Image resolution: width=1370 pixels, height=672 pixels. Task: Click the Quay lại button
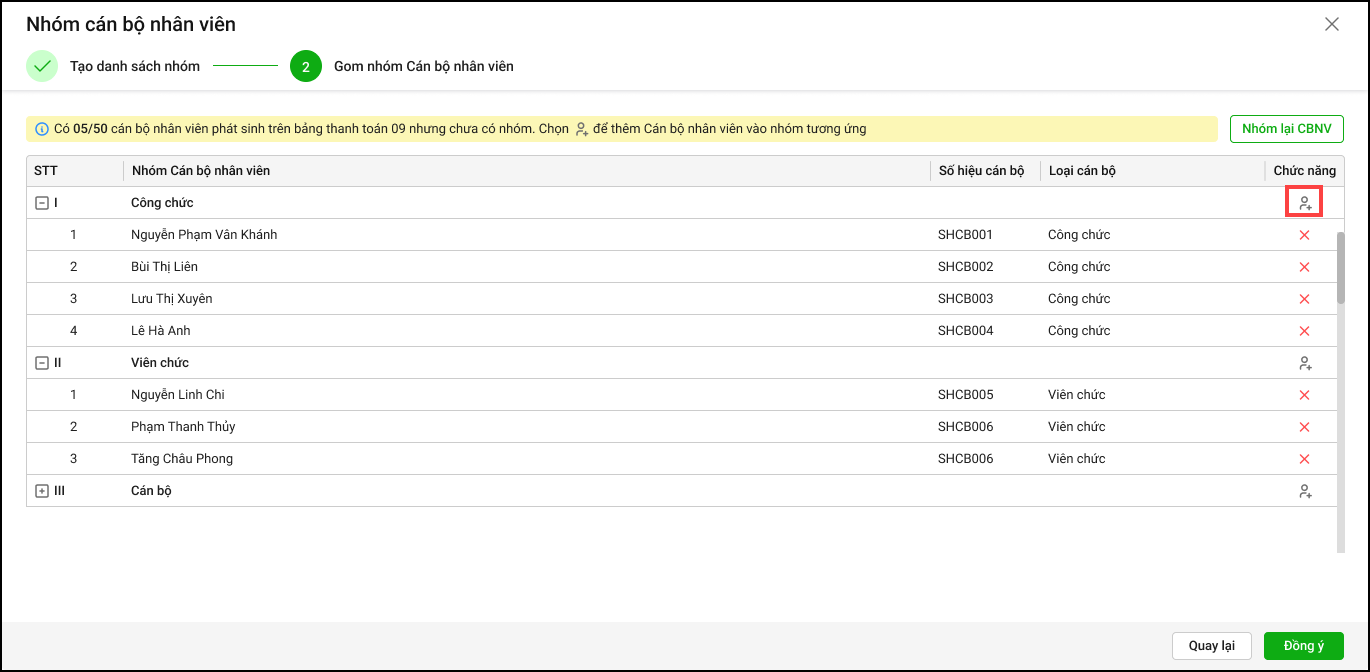[x=1211, y=646]
